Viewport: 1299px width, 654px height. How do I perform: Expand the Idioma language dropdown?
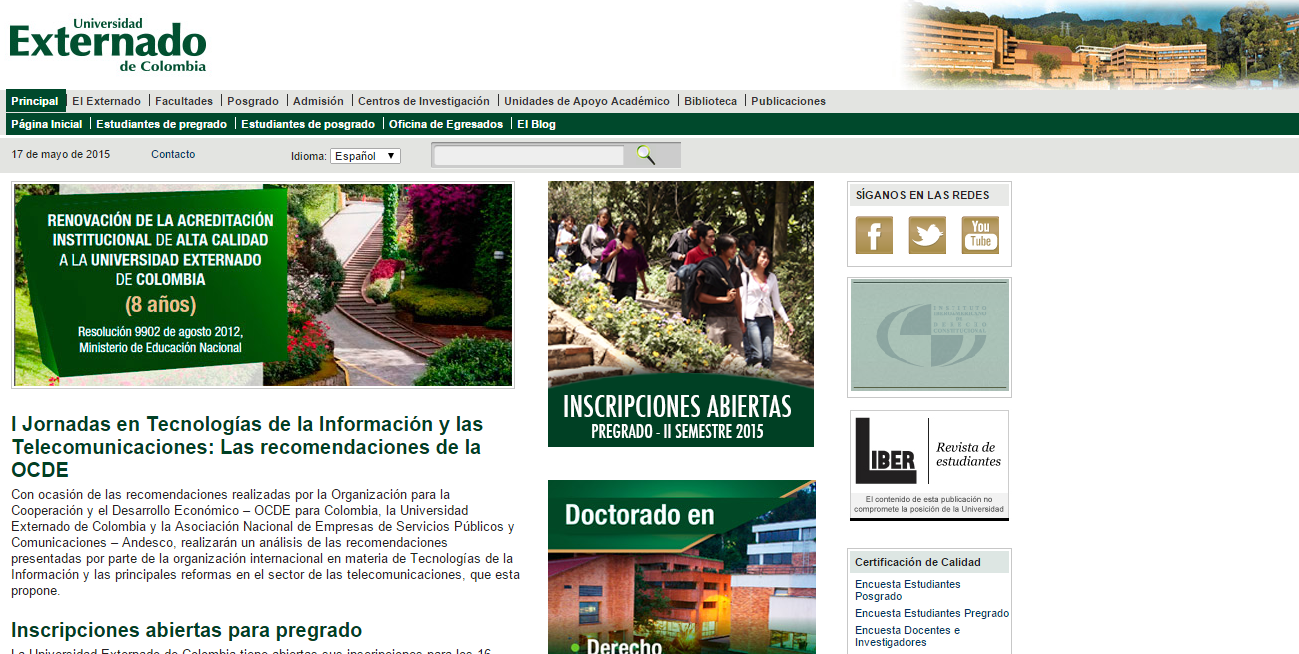pos(365,156)
